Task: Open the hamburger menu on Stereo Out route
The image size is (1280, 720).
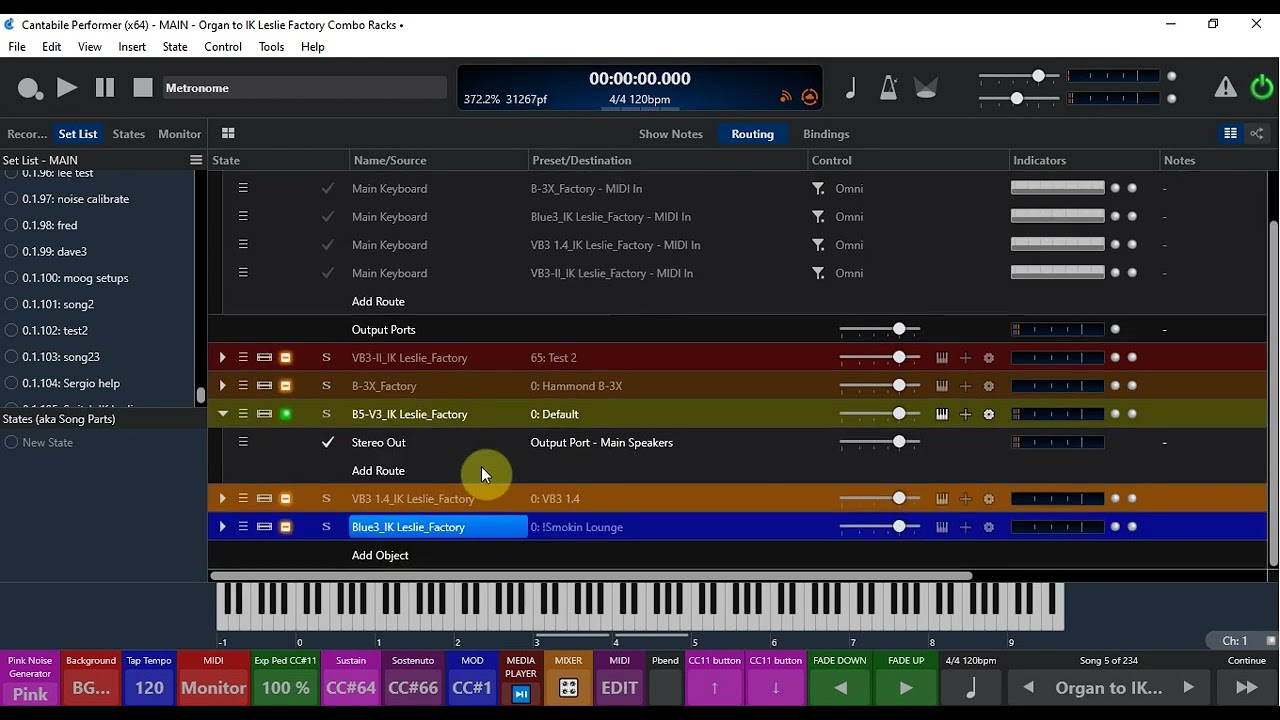Action: coord(243,442)
